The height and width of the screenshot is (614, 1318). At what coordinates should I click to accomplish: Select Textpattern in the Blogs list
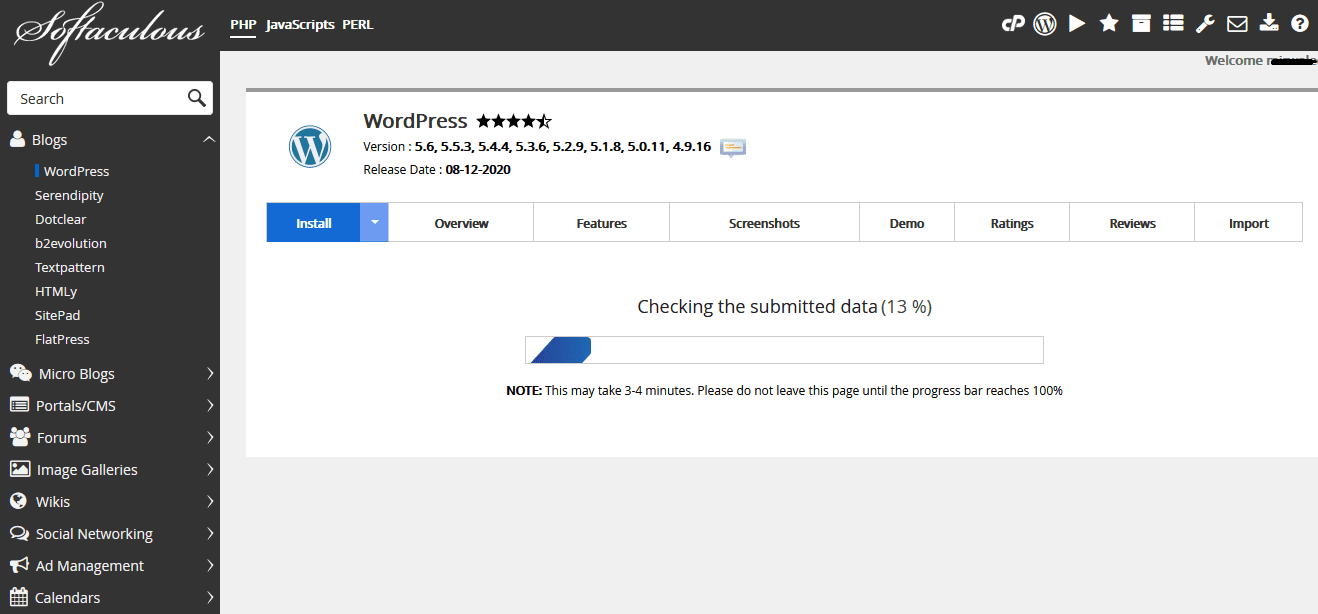click(70, 267)
